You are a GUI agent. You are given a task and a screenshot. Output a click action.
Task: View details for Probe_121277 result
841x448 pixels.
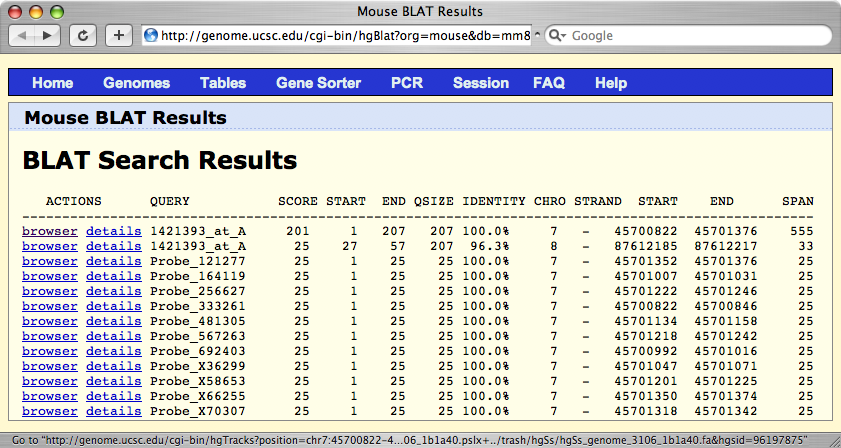113,261
